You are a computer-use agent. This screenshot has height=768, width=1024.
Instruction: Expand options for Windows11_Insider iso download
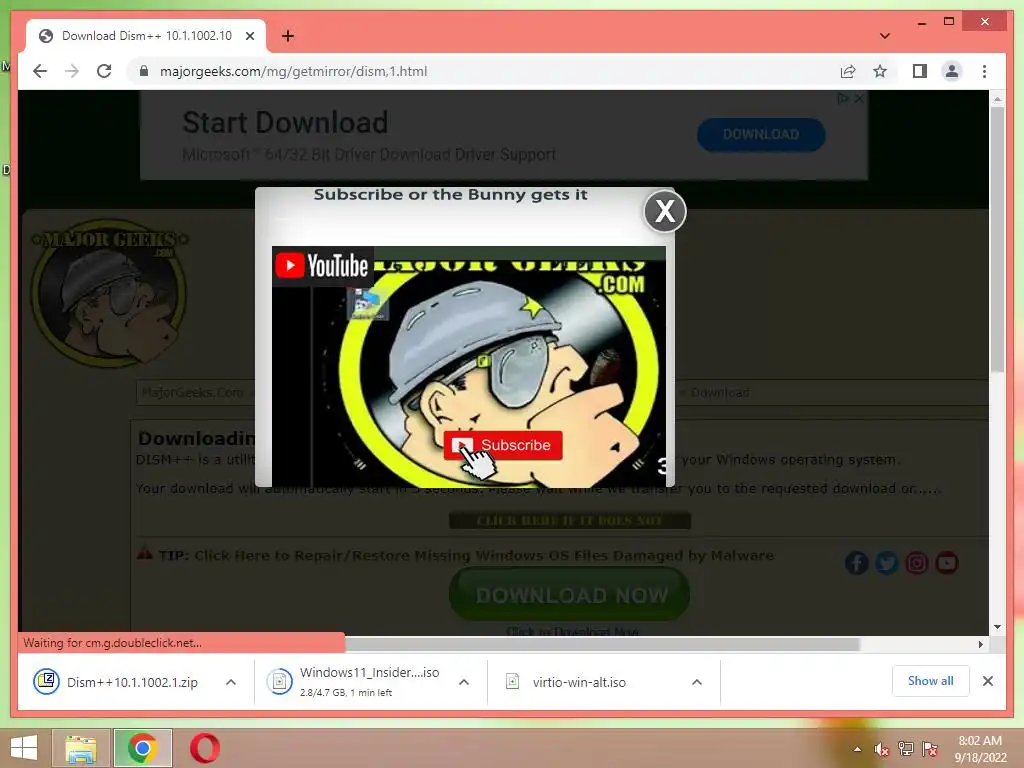point(464,682)
